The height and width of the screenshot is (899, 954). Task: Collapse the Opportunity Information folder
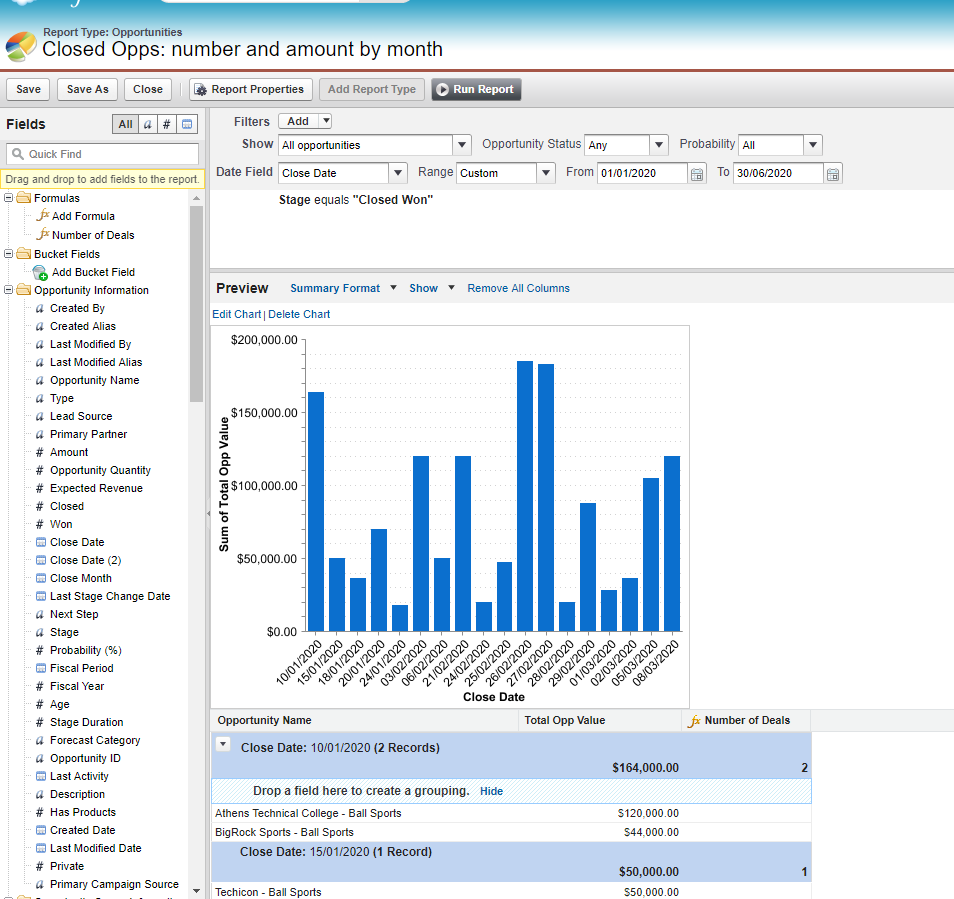coord(9,290)
